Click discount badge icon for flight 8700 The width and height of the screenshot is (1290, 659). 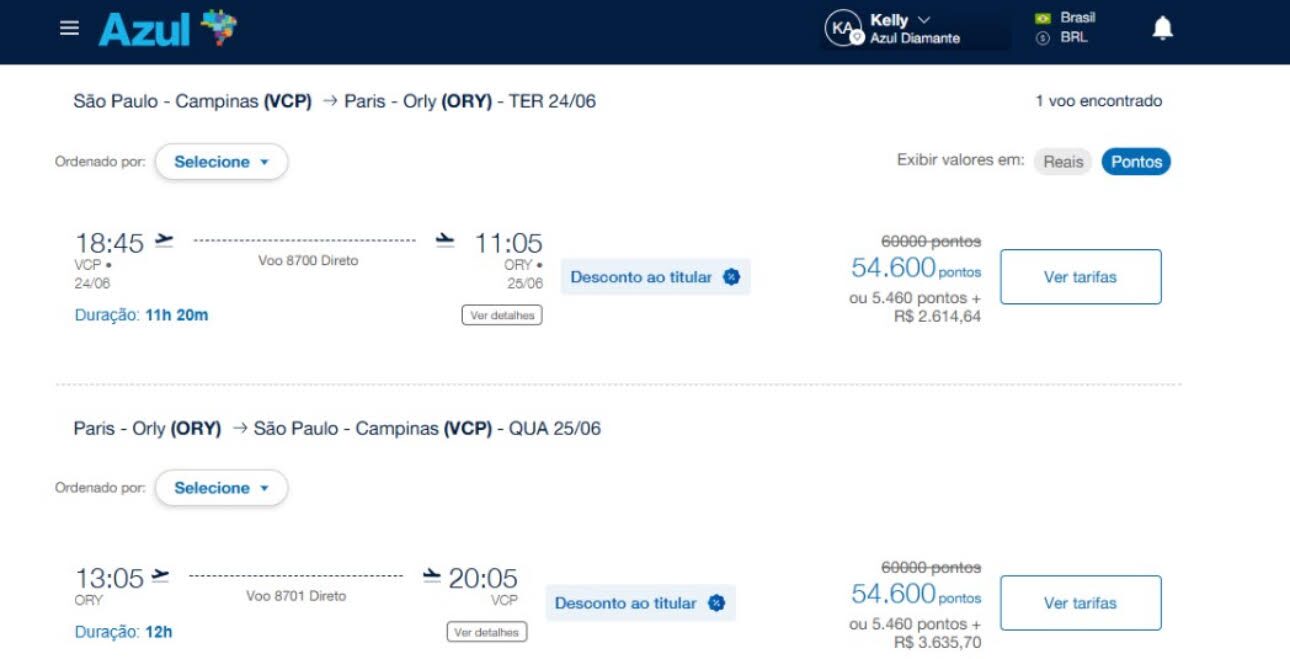coord(731,277)
